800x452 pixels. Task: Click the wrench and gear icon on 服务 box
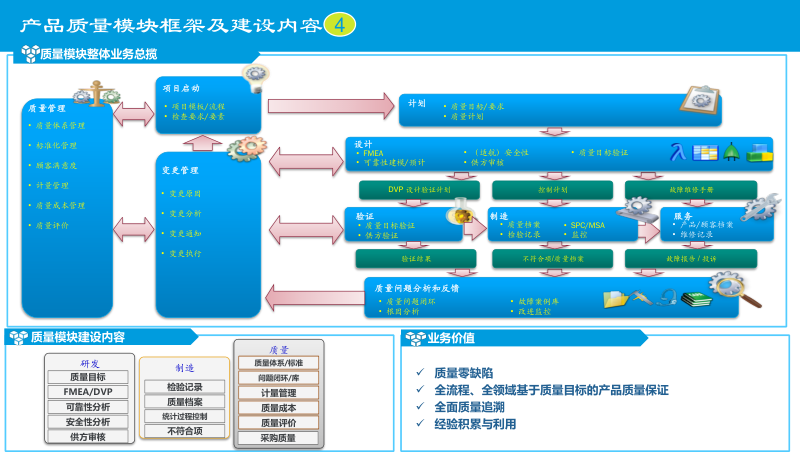pos(760,207)
